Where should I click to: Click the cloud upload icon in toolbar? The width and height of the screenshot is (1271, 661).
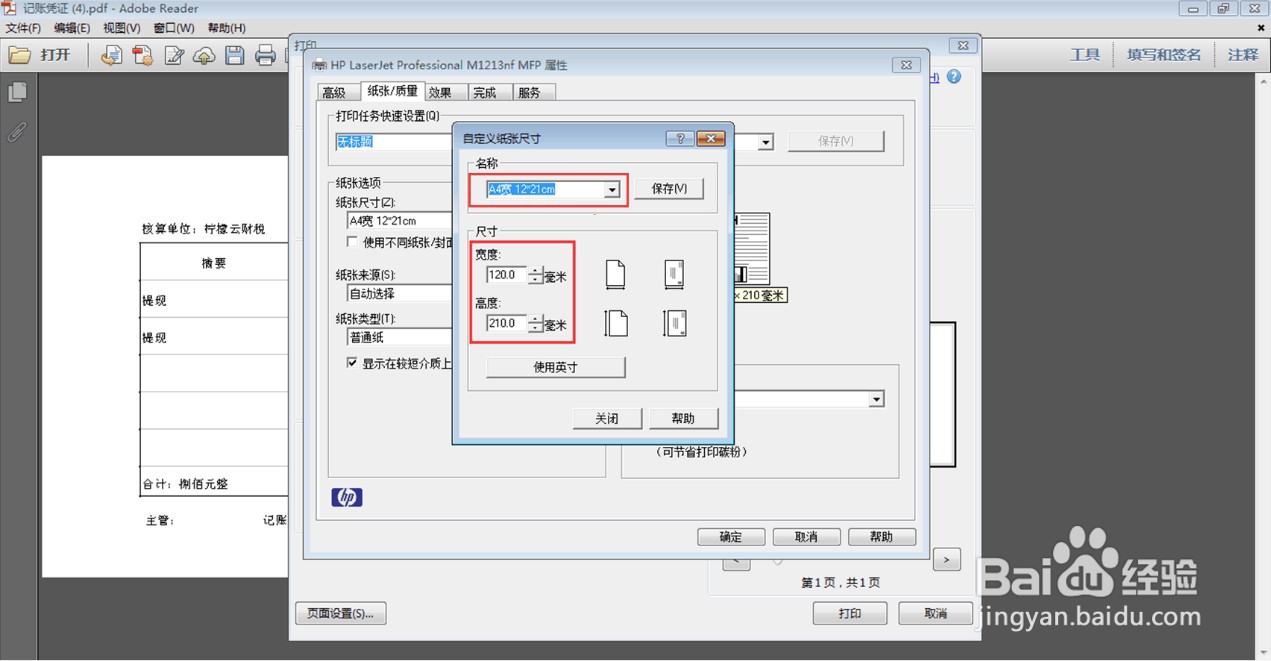[204, 55]
